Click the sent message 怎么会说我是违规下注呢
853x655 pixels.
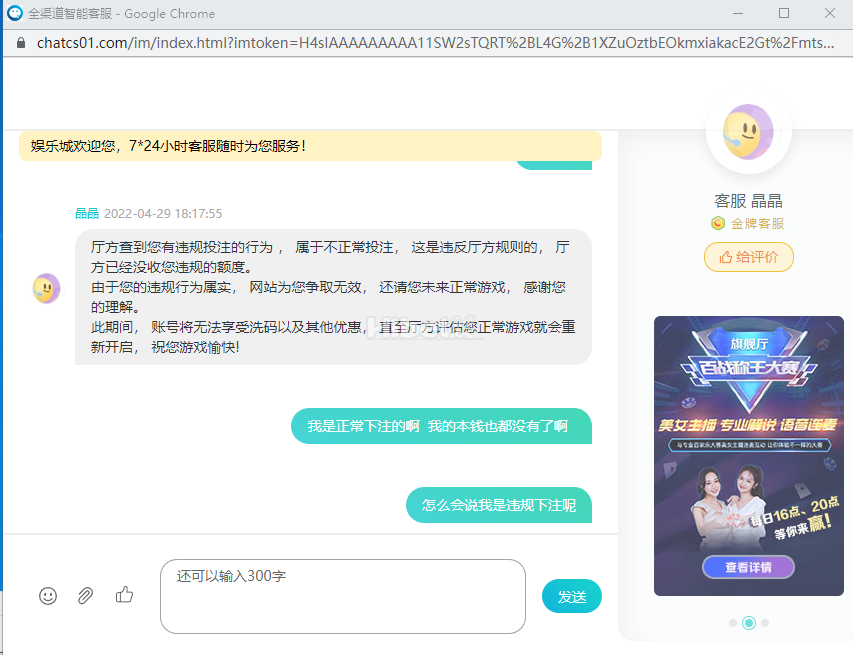tap(499, 506)
